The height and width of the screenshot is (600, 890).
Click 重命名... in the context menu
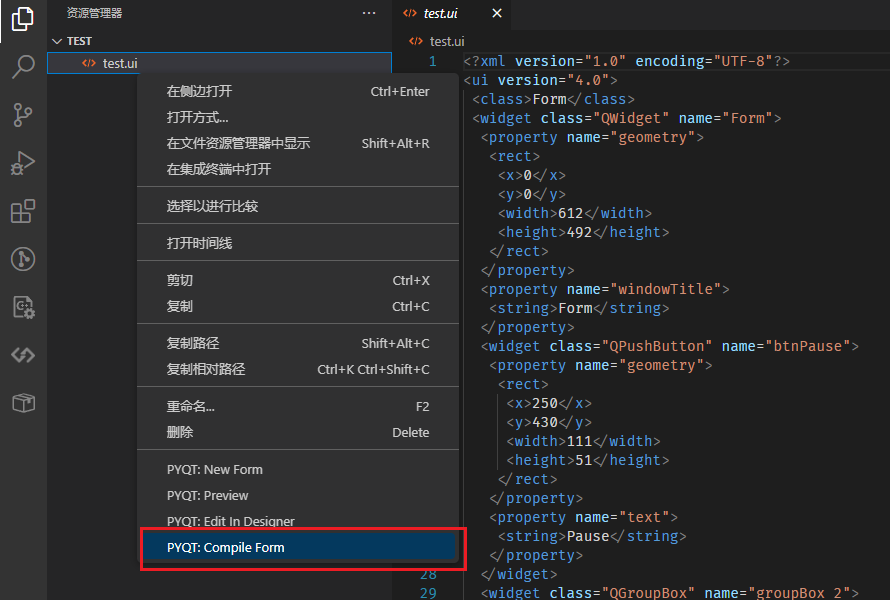click(x=190, y=407)
